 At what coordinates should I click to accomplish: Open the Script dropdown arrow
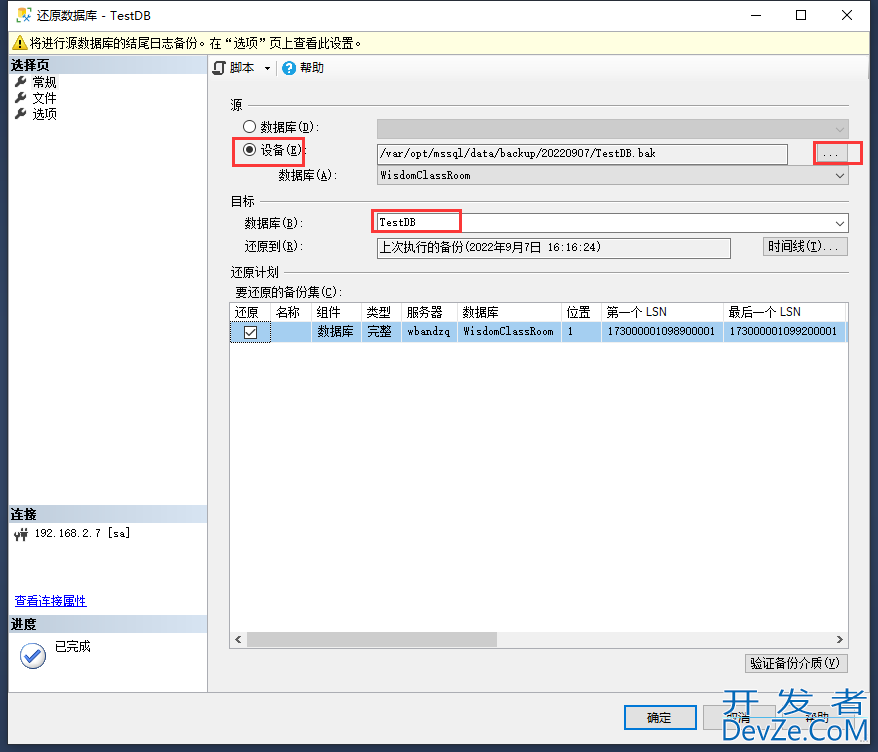pyautogui.click(x=267, y=68)
